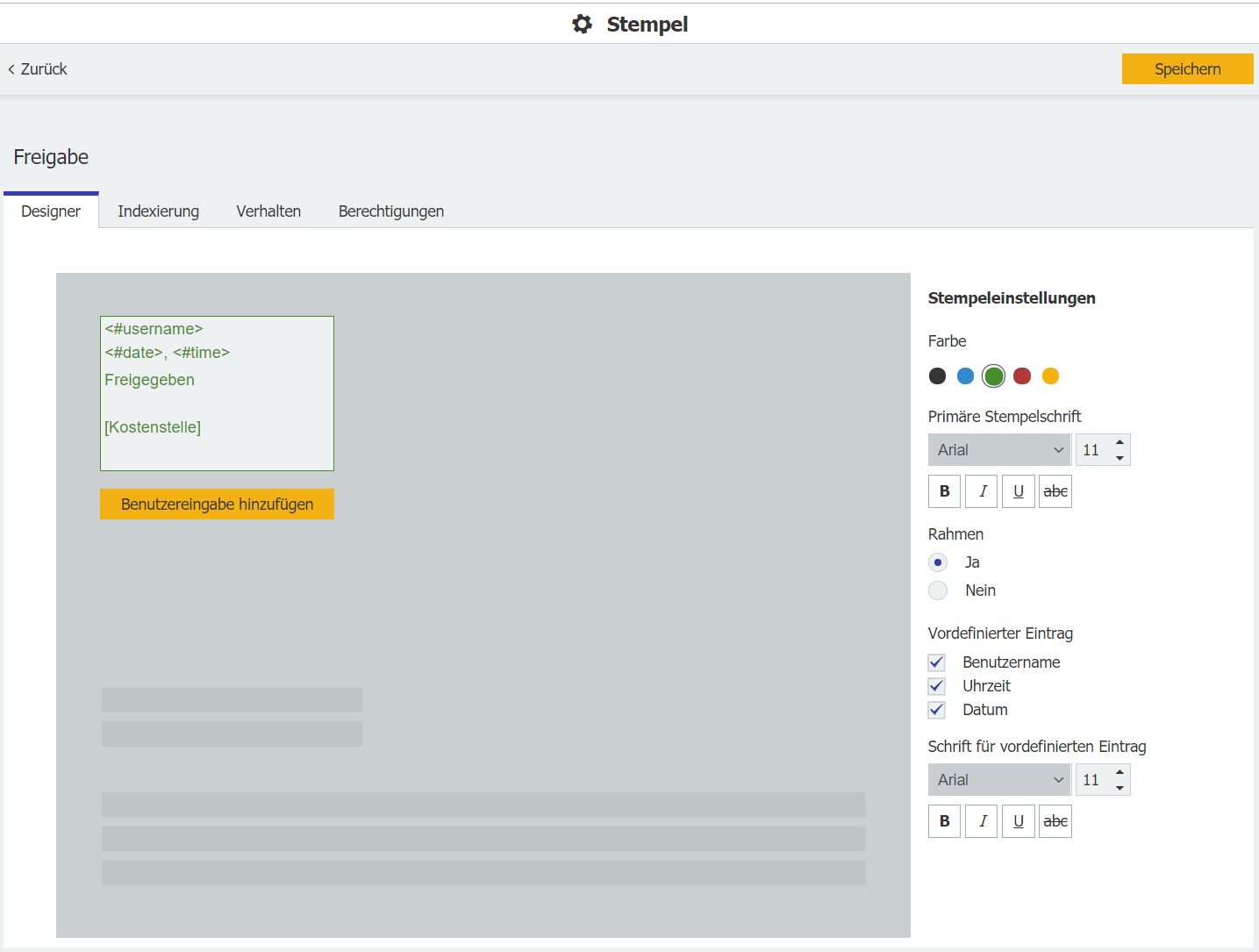Viewport: 1259px width, 952px height.
Task: Toggle strikethrough for primary stamp font
Action: coord(1055,491)
